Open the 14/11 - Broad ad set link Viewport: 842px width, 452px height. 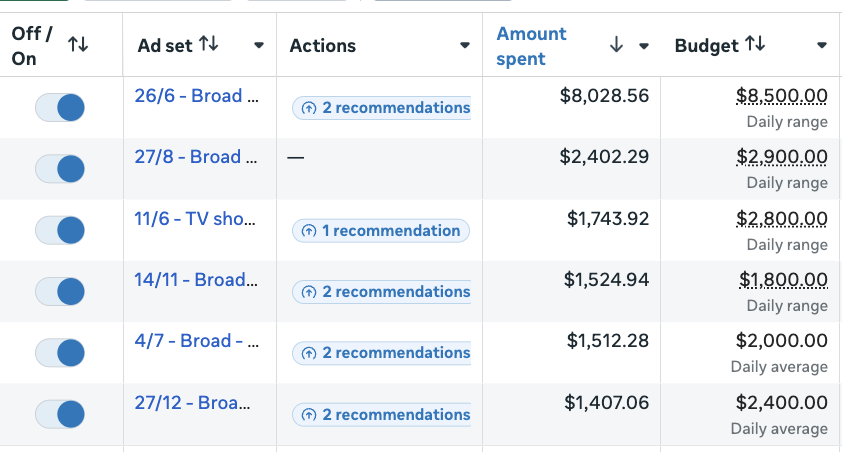[196, 280]
